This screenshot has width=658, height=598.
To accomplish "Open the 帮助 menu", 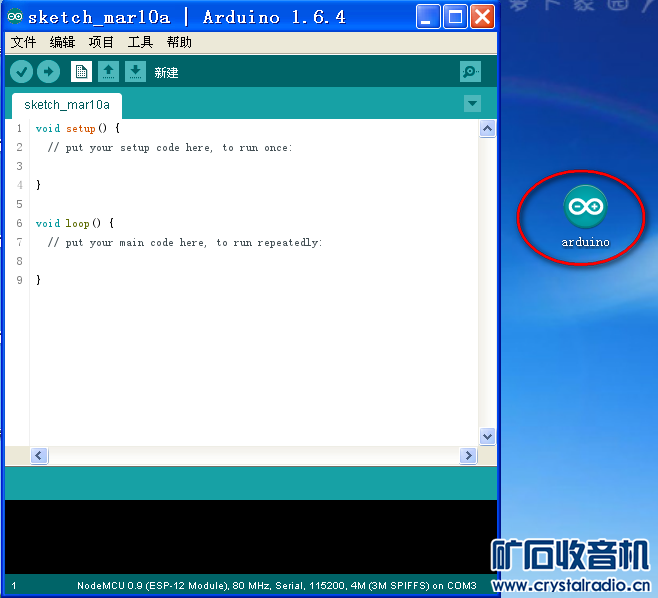I will [179, 42].
